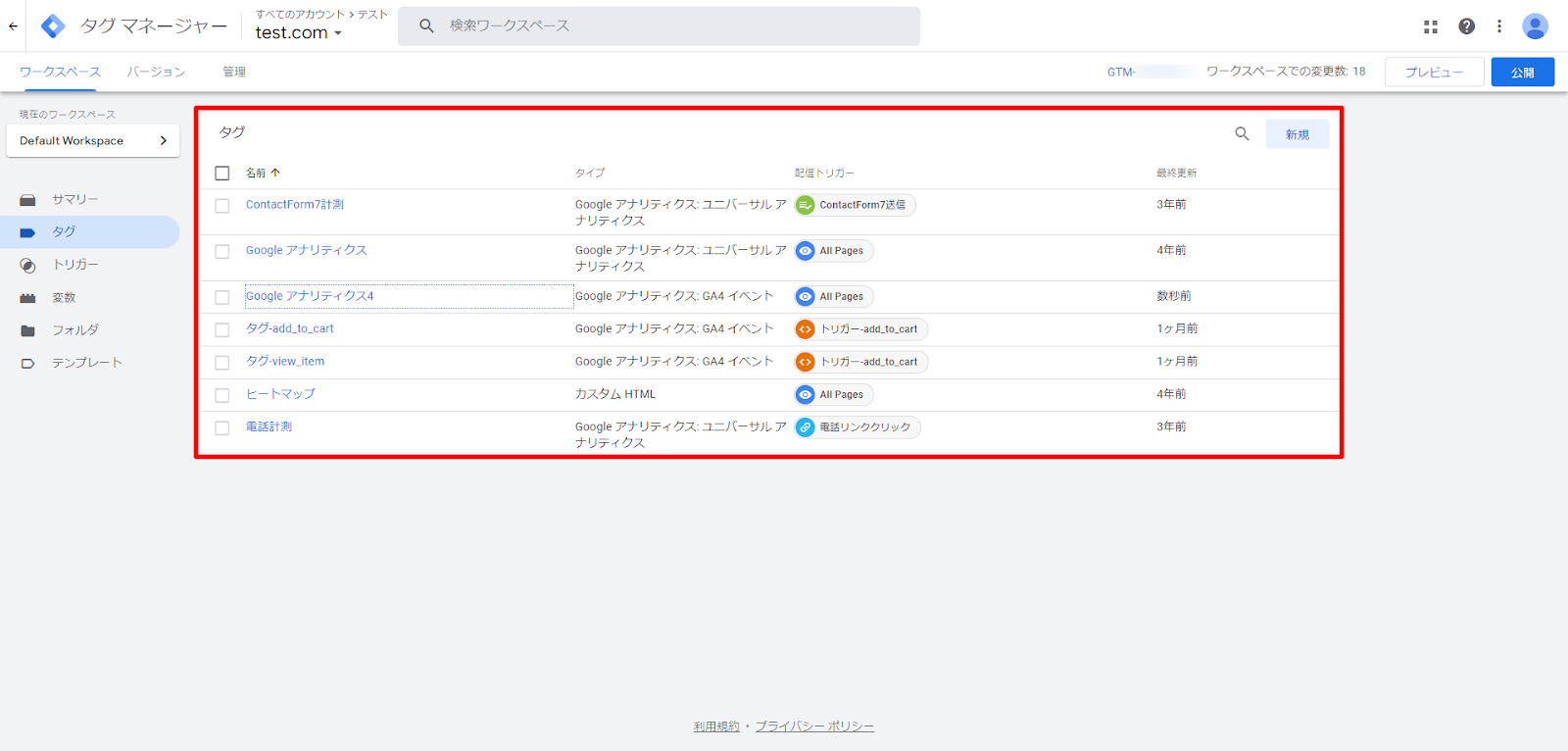Click the 配信トリガー column header

[x=824, y=173]
